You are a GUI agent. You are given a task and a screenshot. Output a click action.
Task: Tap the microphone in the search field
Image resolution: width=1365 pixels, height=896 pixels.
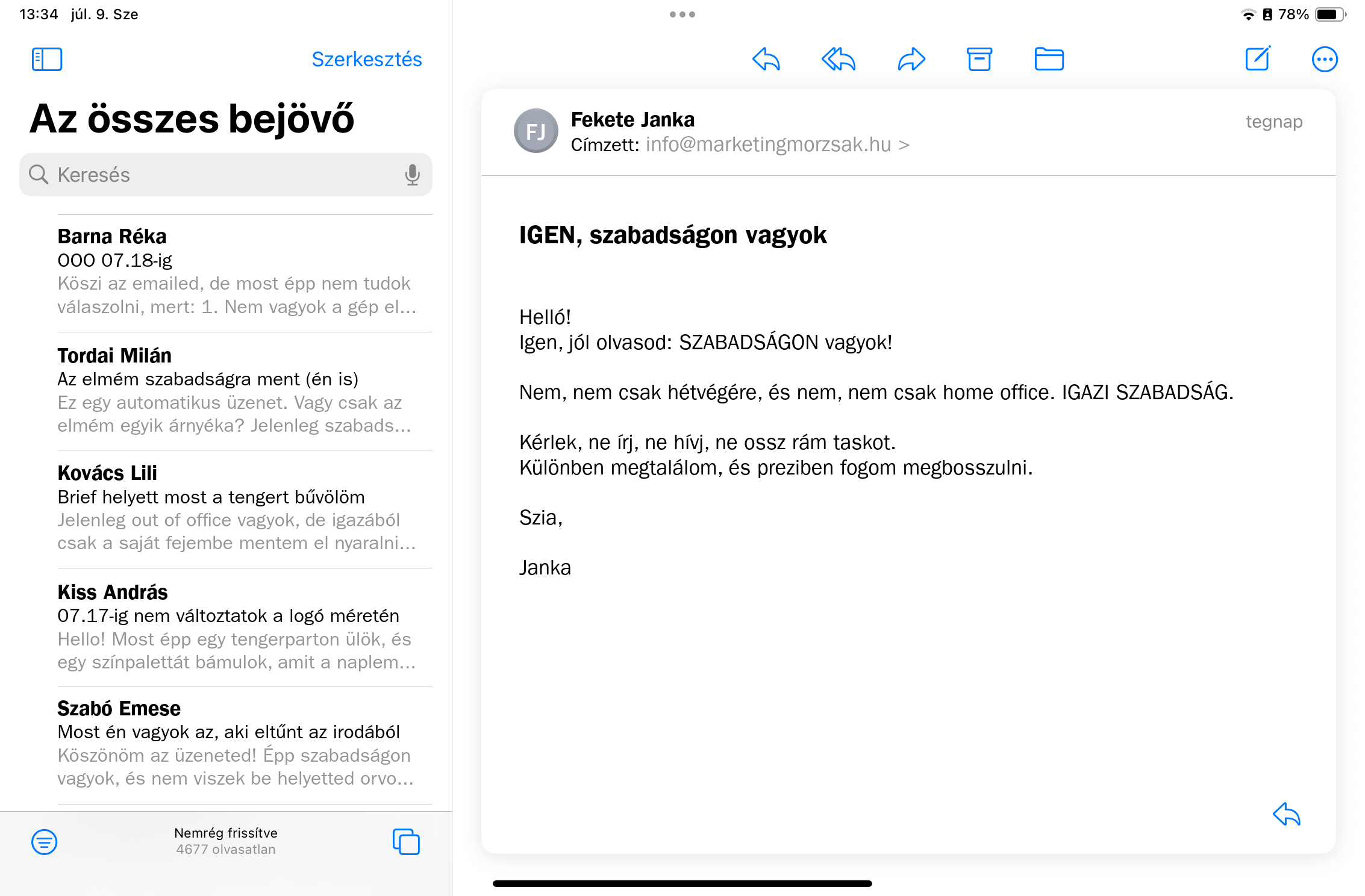click(412, 175)
